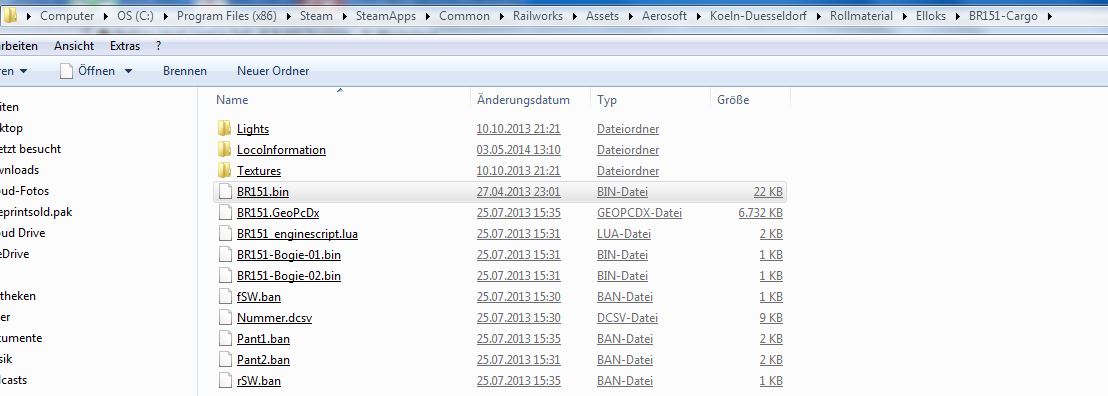Click the date 03.05.2014 13:10
This screenshot has height=396, width=1108.
[x=518, y=150]
